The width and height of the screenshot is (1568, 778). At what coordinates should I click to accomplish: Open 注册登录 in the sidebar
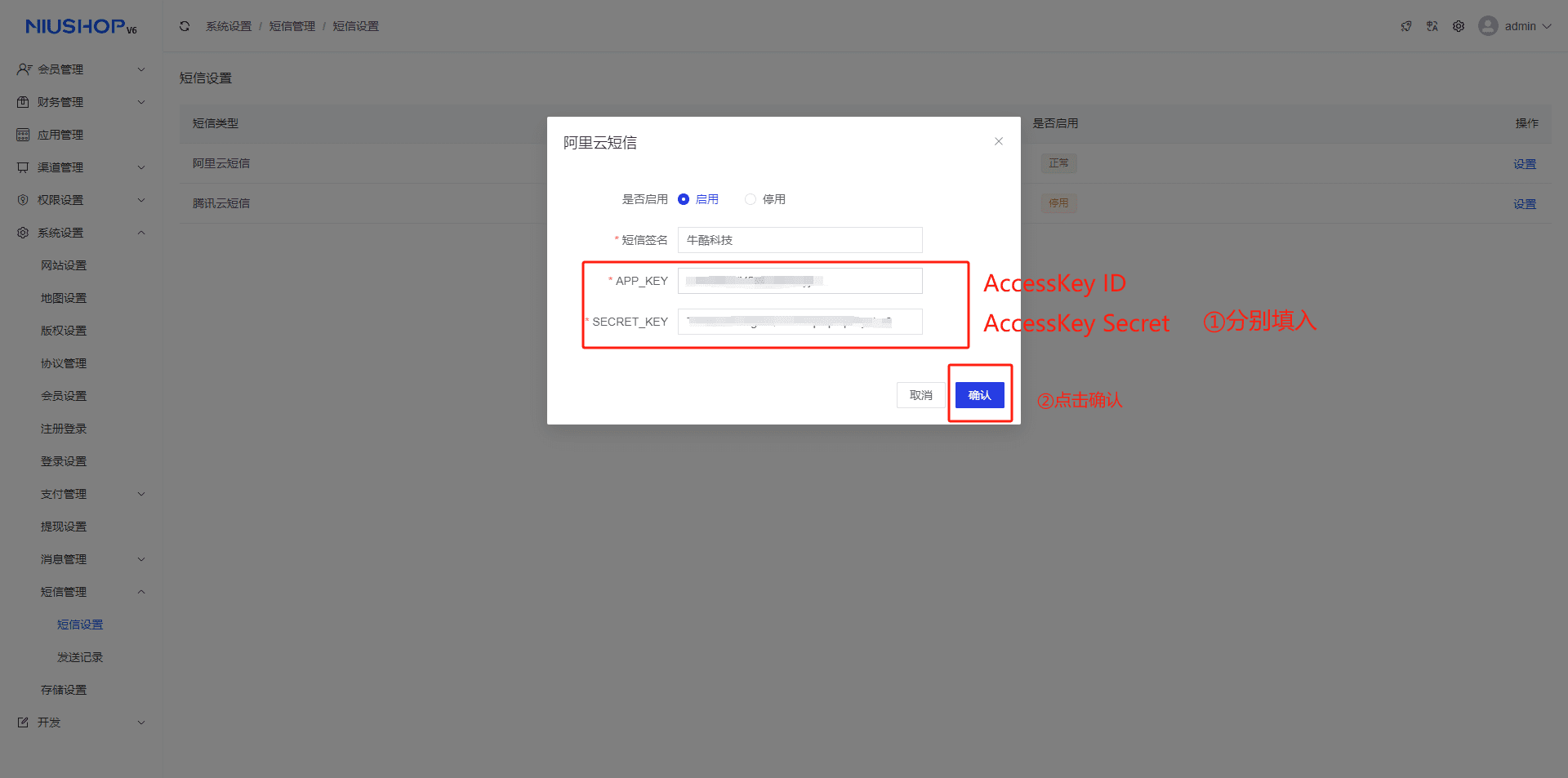tap(64, 429)
